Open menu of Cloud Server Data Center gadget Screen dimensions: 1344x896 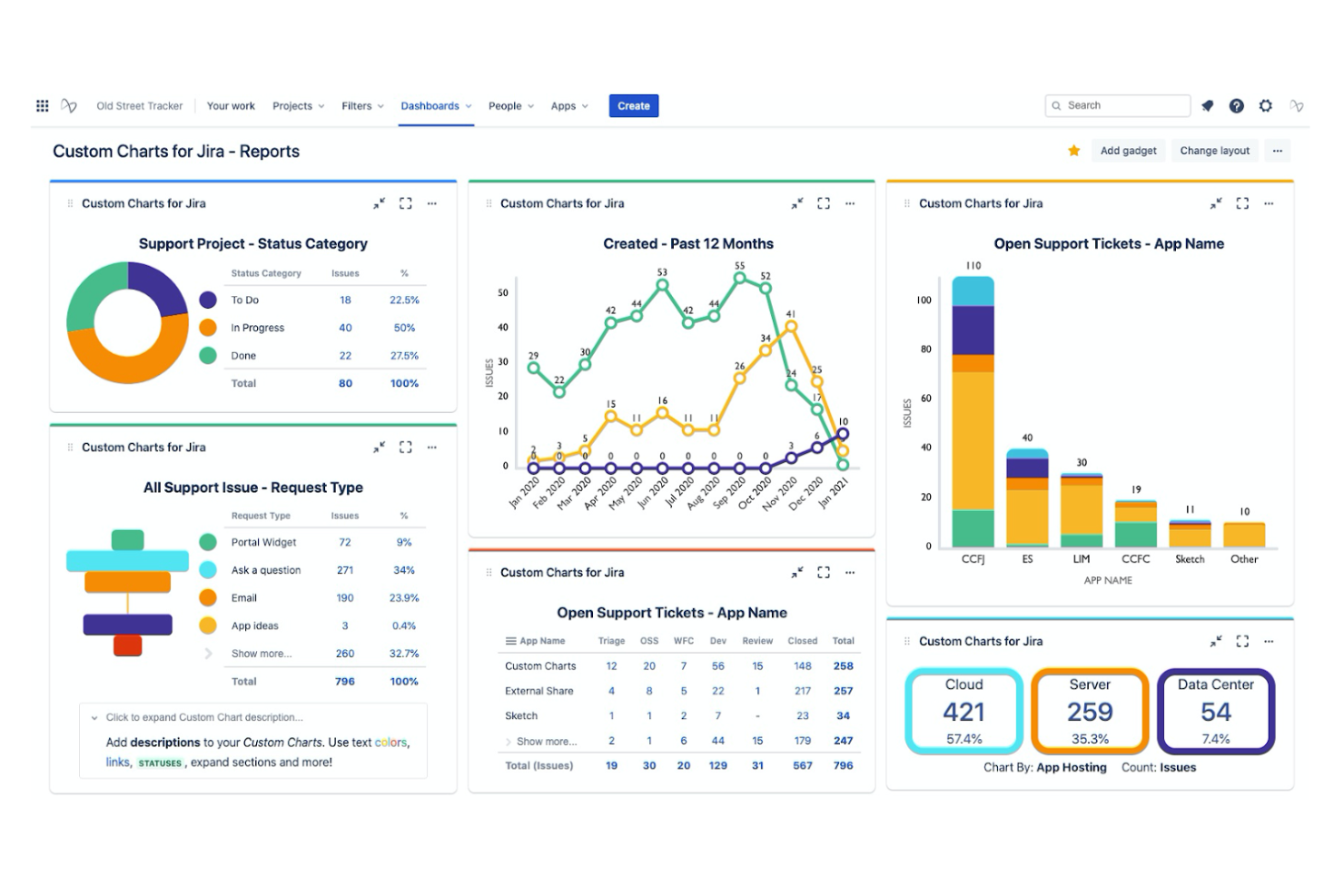[1268, 641]
